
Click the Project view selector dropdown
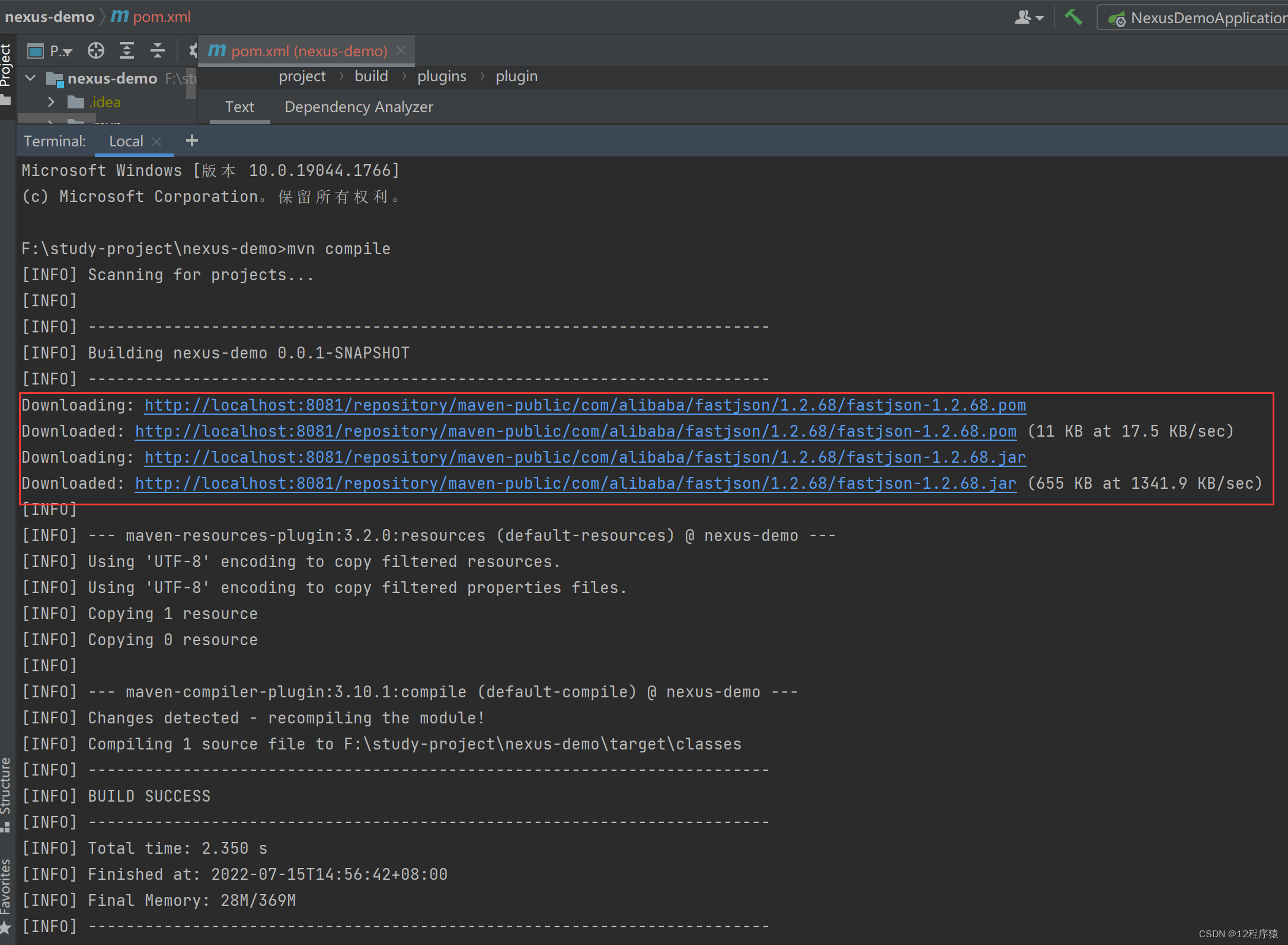coord(50,51)
